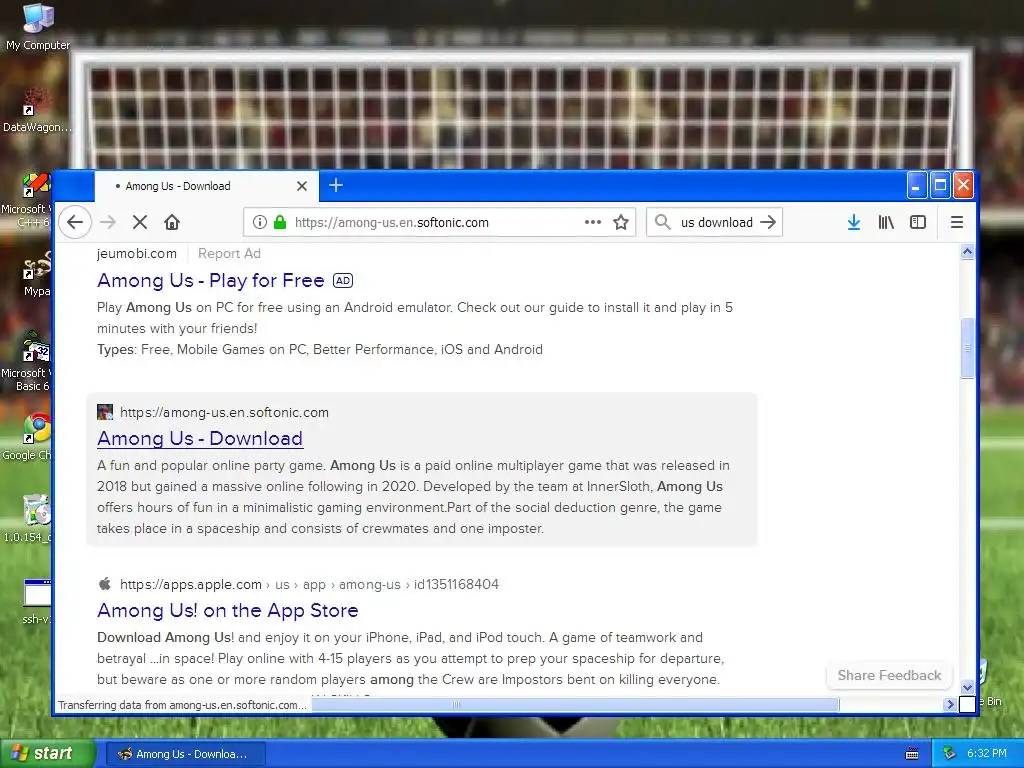The height and width of the screenshot is (768, 1024).
Task: Go back to the previous page
Action: click(x=75, y=222)
